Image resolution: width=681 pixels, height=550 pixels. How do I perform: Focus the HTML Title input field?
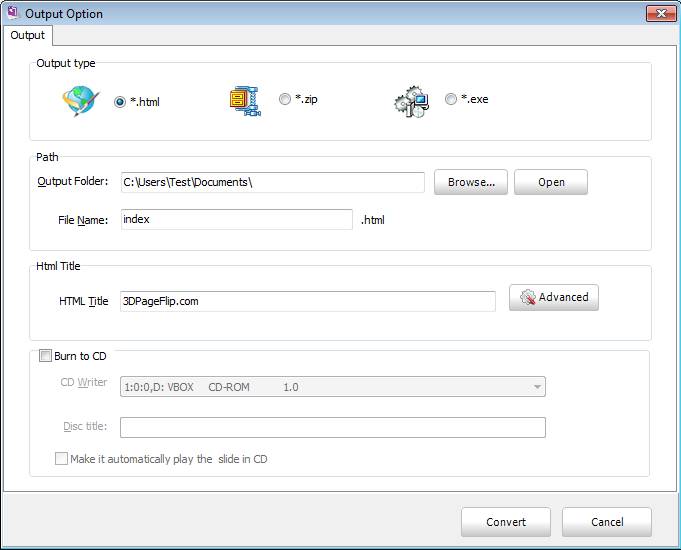pos(307,301)
